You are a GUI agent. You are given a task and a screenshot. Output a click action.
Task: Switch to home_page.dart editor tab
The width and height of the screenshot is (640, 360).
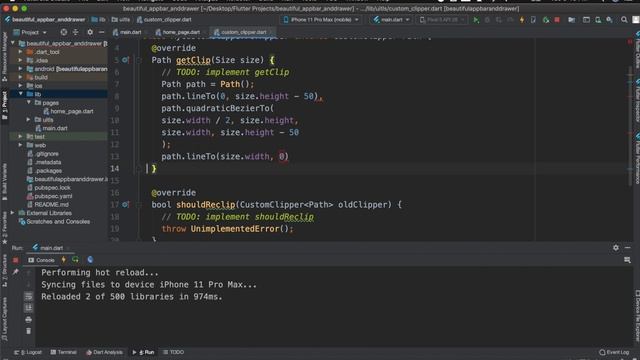click(178, 32)
